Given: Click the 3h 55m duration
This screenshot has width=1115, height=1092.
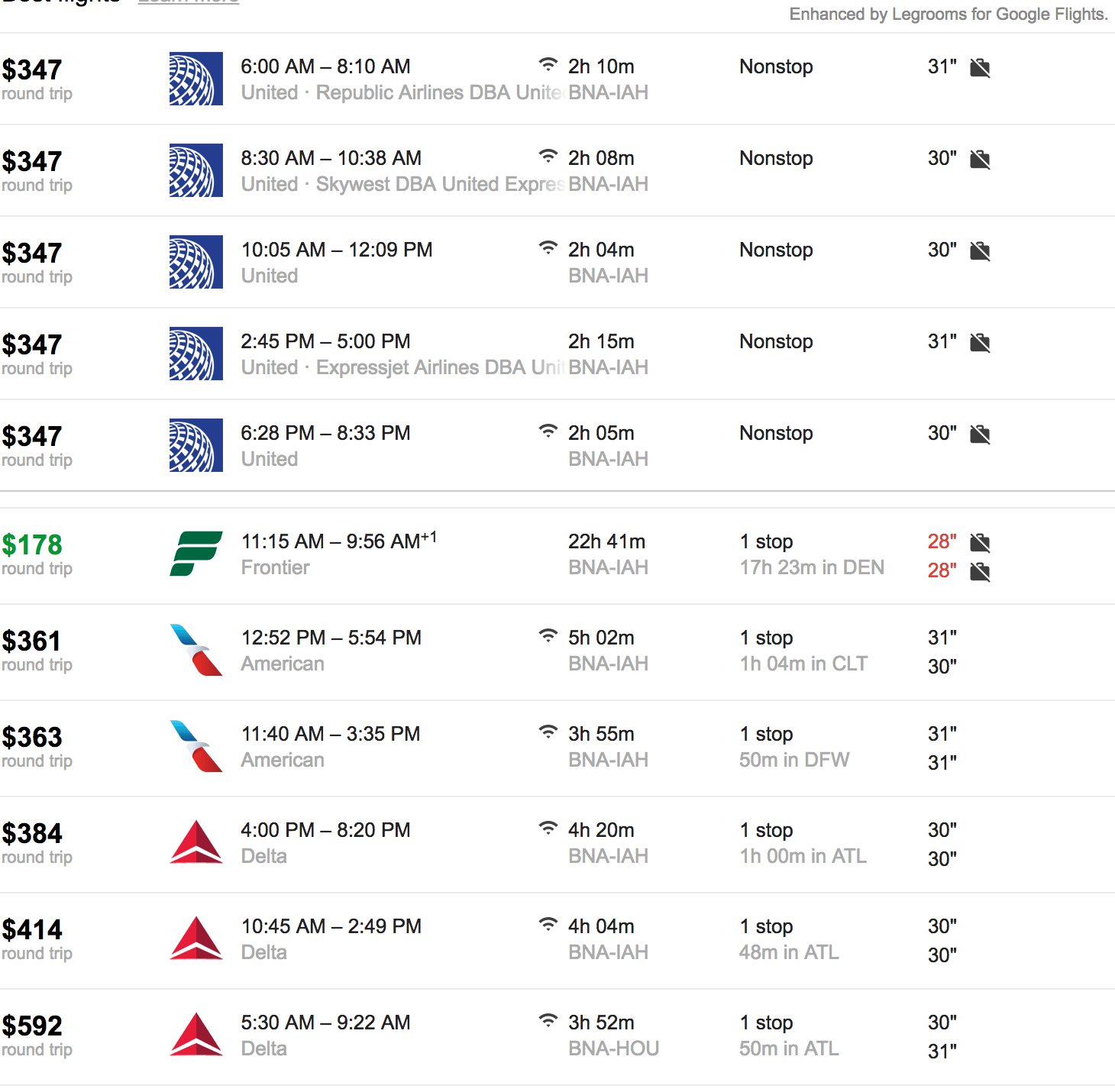Looking at the screenshot, I should pyautogui.click(x=602, y=734).
